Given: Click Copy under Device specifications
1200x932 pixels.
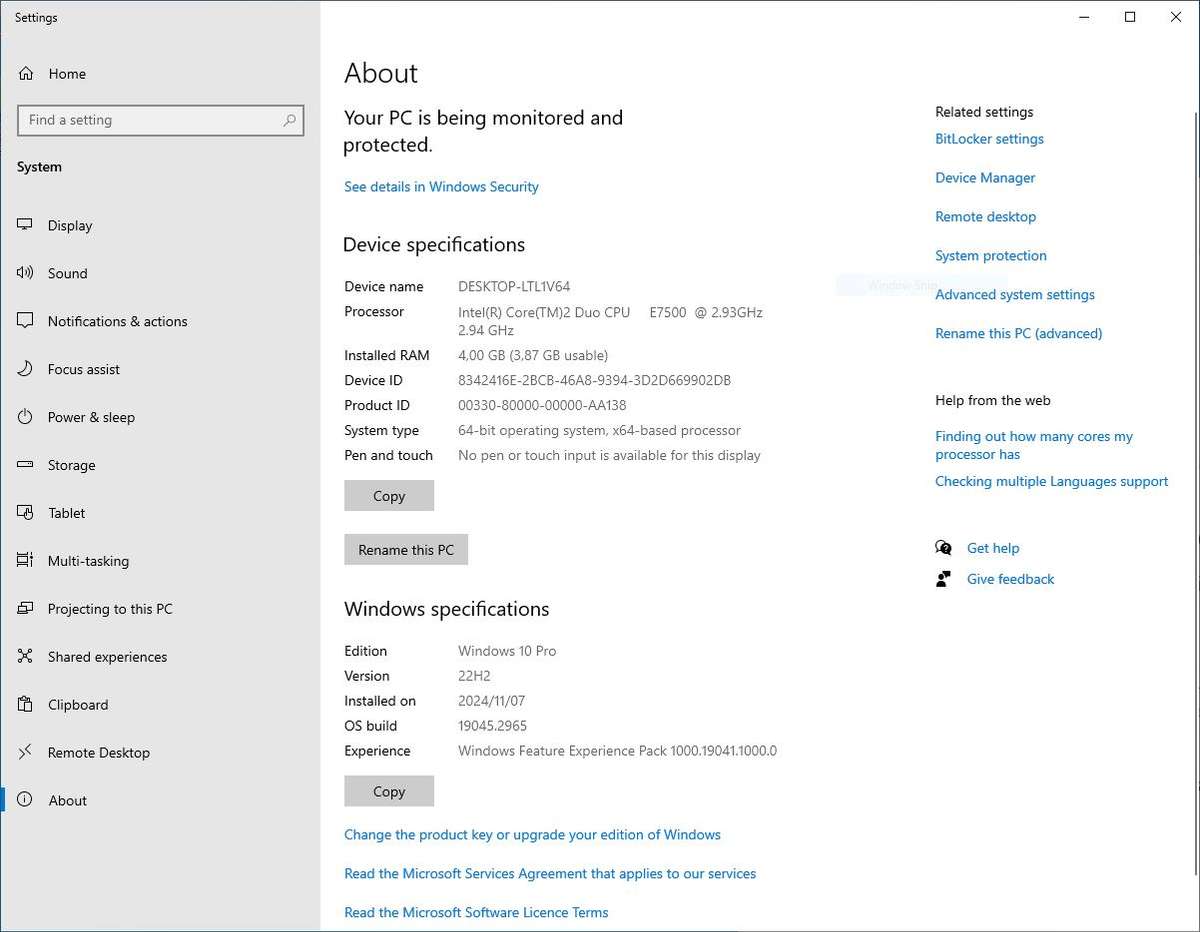Looking at the screenshot, I should pos(388,495).
